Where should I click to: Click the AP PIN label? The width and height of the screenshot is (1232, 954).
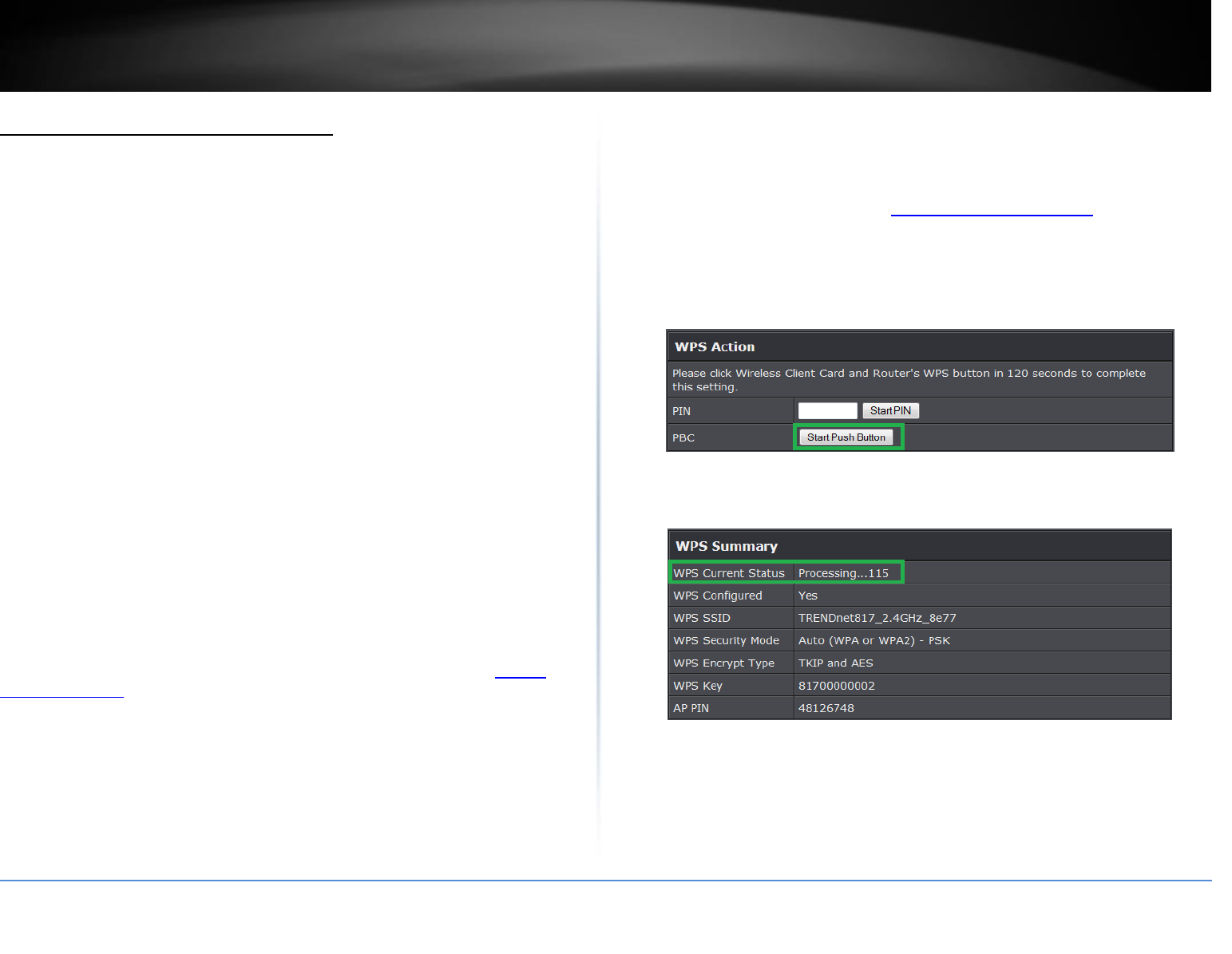691,708
